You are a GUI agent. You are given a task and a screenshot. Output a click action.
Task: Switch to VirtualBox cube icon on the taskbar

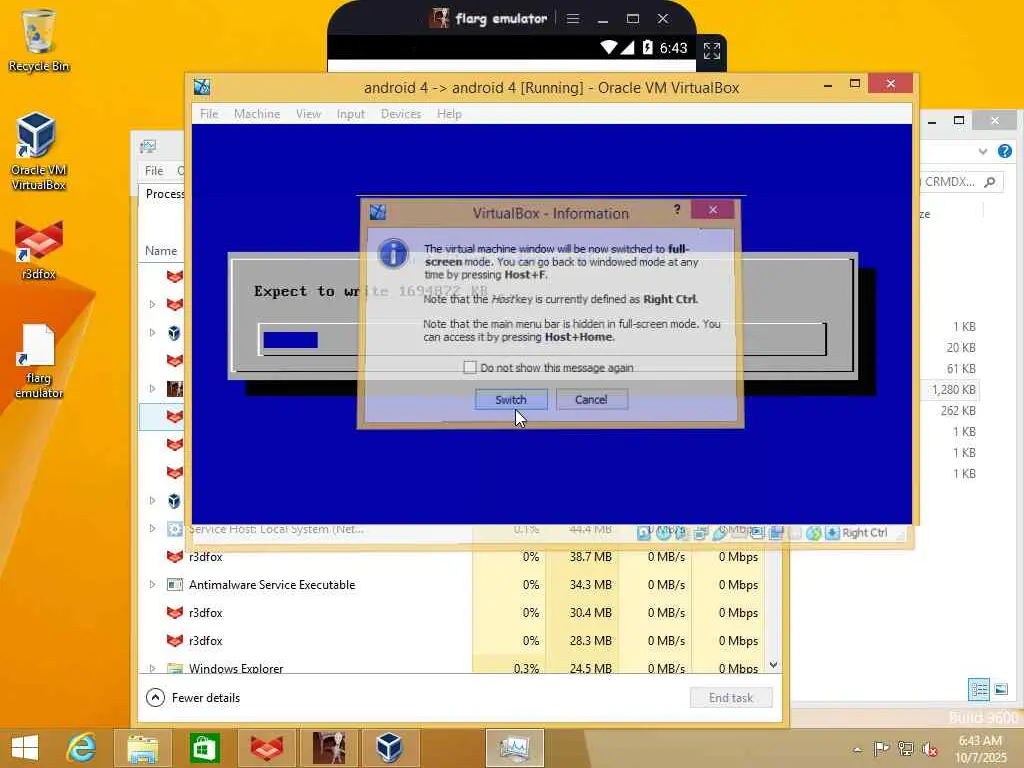[x=390, y=748]
